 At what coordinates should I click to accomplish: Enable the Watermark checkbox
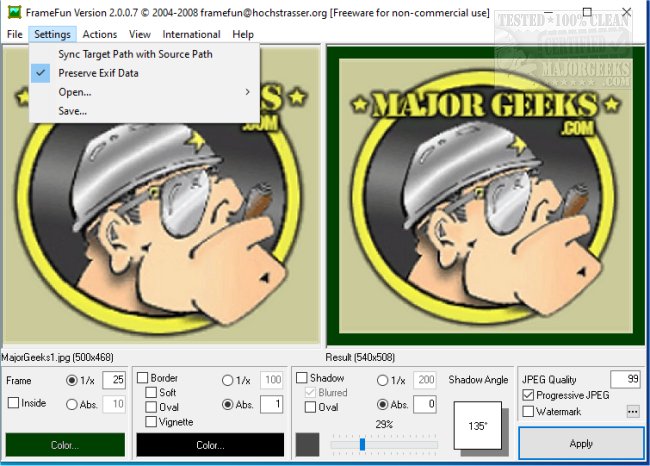click(528, 411)
